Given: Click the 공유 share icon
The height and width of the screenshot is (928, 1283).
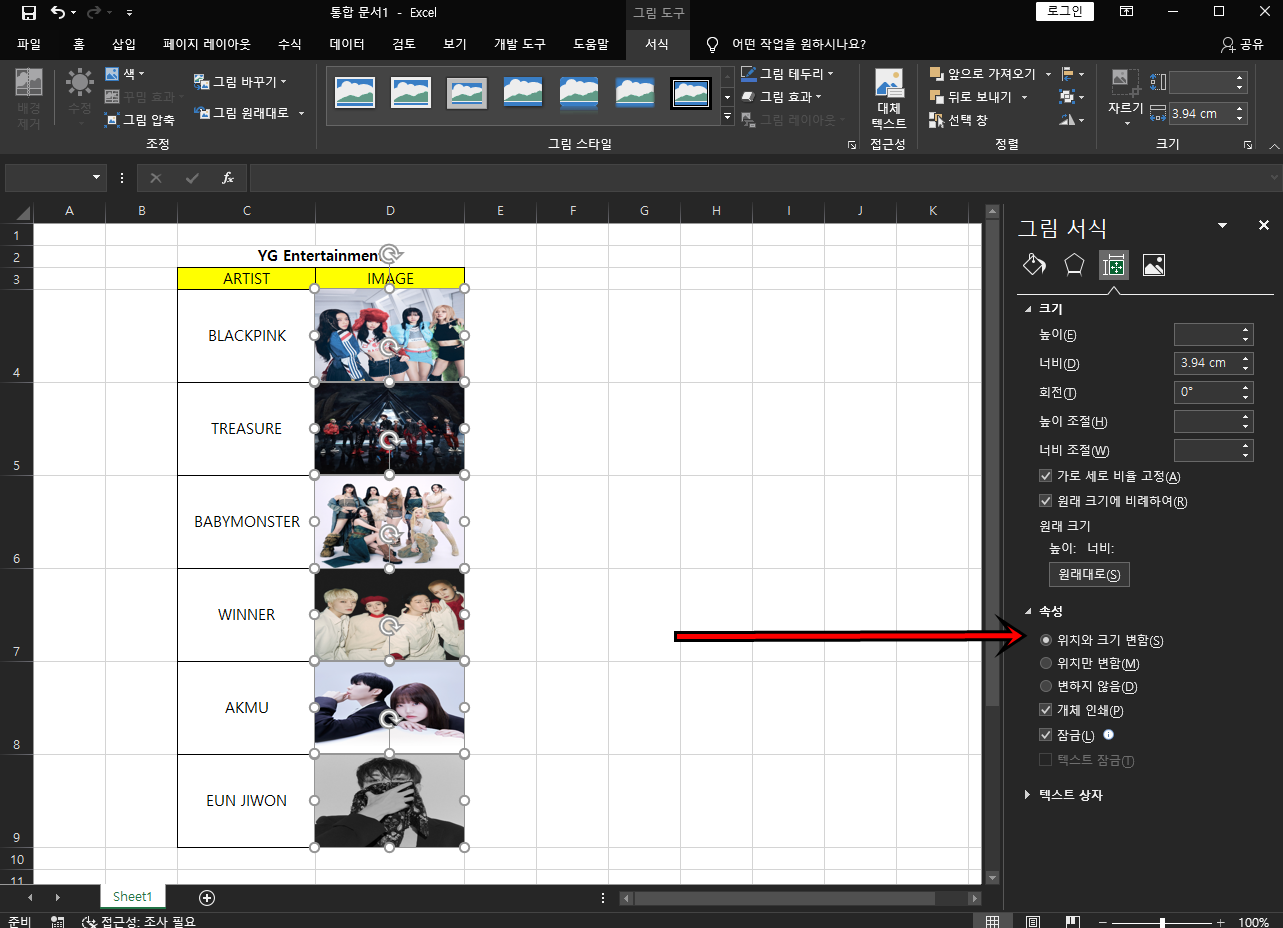Looking at the screenshot, I should click(x=1242, y=45).
